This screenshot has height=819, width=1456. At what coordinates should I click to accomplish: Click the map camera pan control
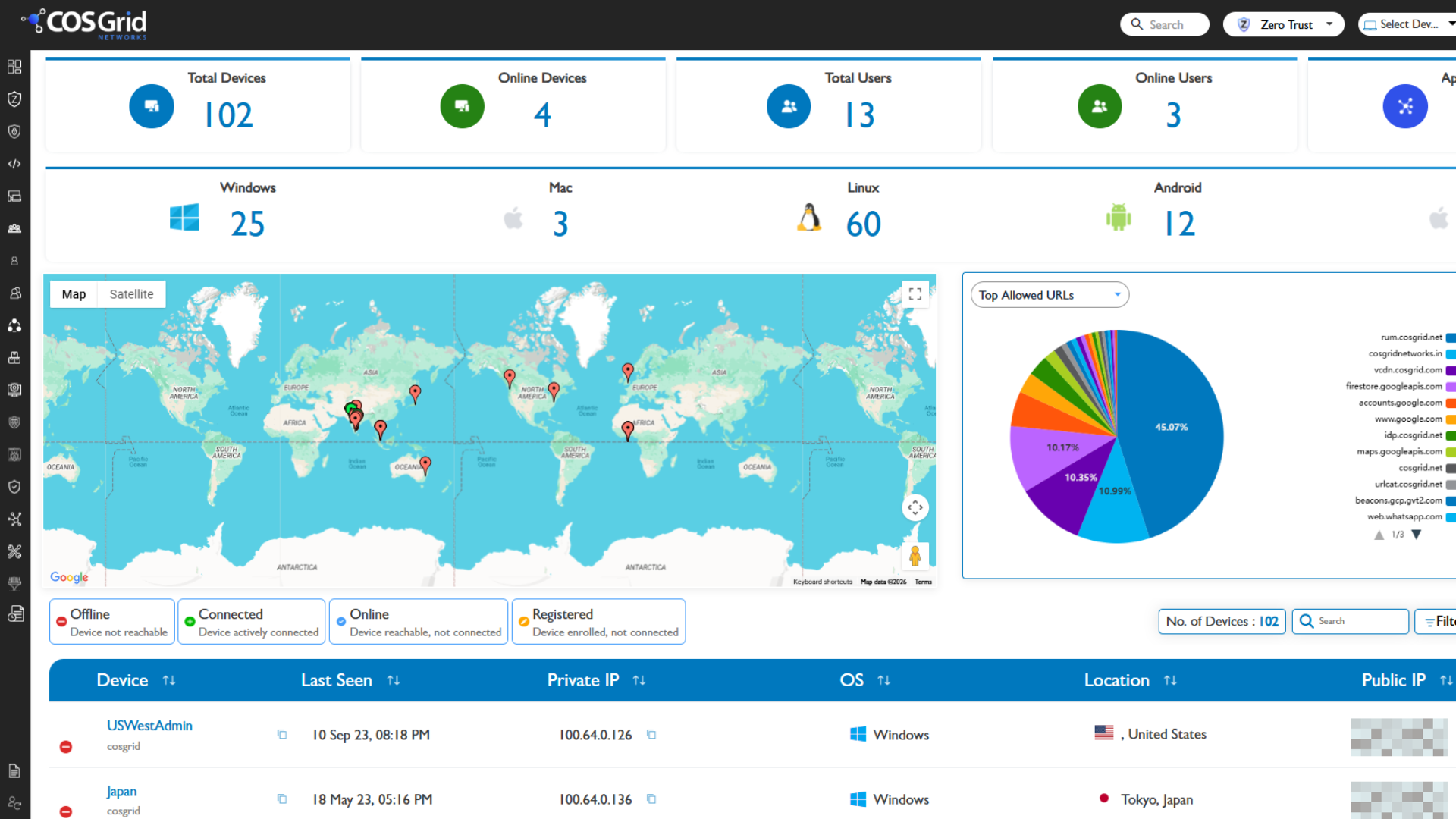tap(915, 507)
